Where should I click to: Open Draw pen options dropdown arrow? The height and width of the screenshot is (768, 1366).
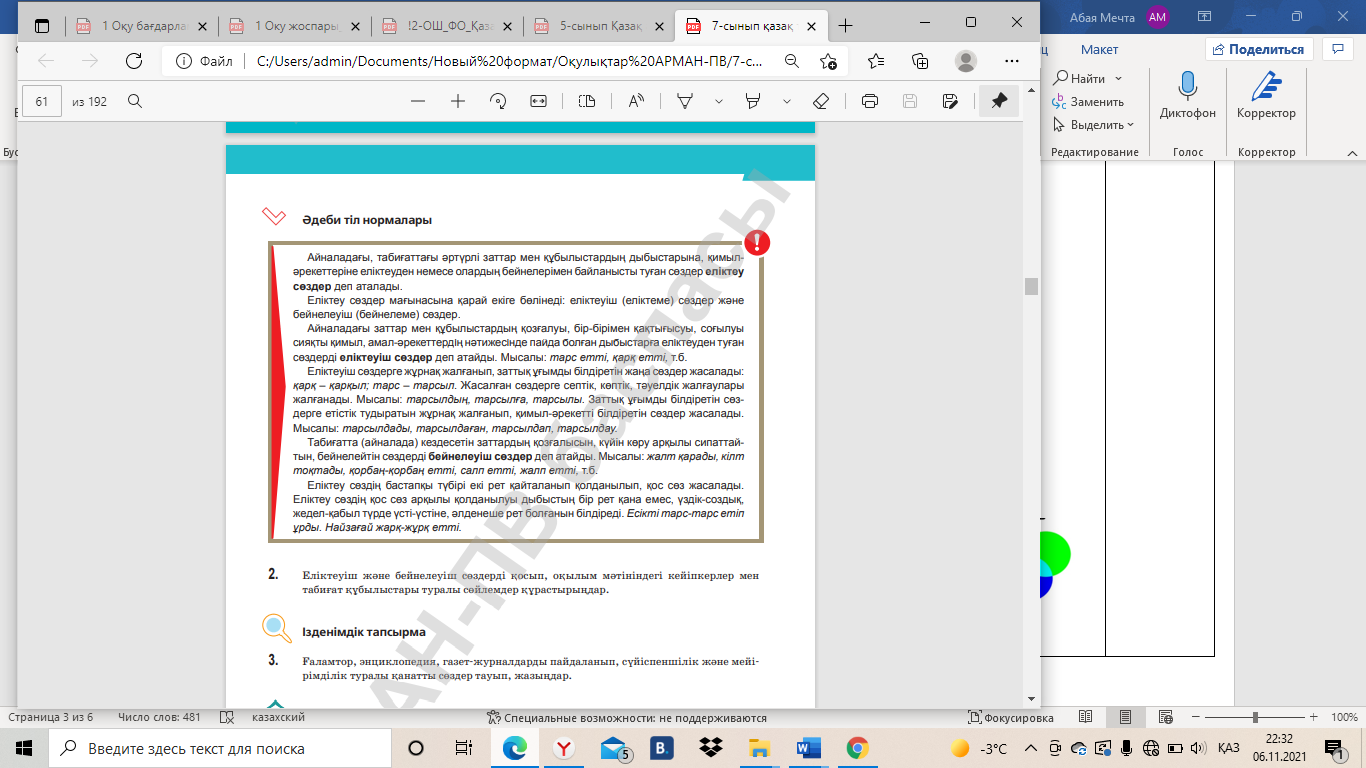coord(718,101)
